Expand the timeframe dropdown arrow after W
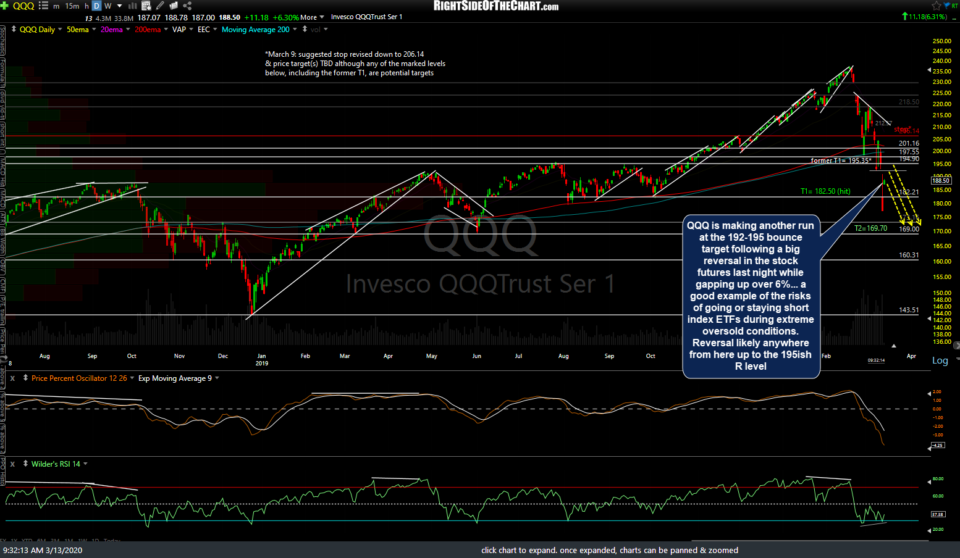960x558 pixels. click(x=119, y=6)
